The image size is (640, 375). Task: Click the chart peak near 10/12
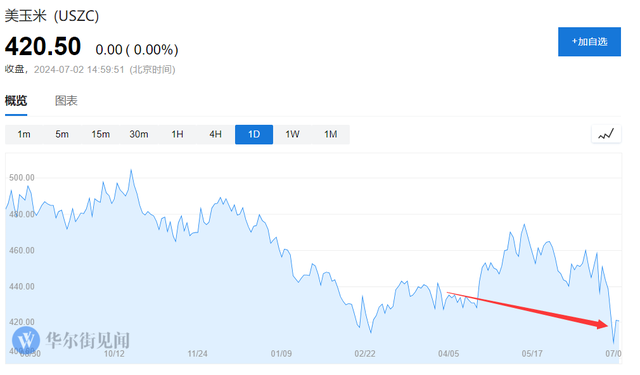[131, 170]
